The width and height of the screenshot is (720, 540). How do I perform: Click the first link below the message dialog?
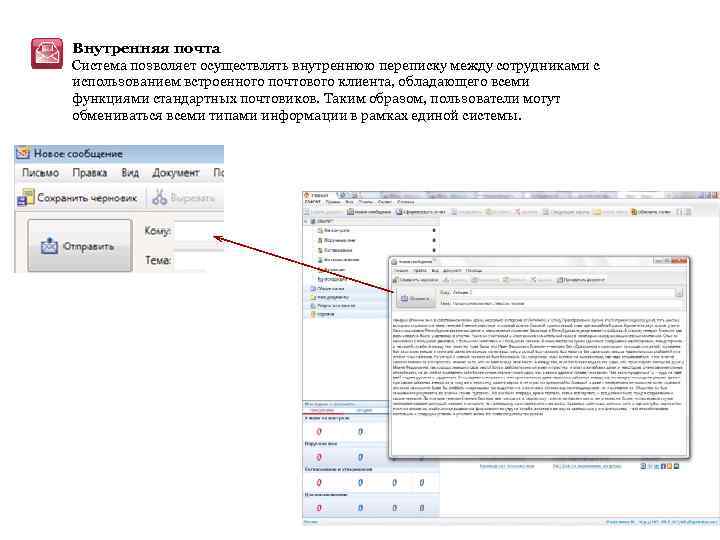click(x=507, y=466)
